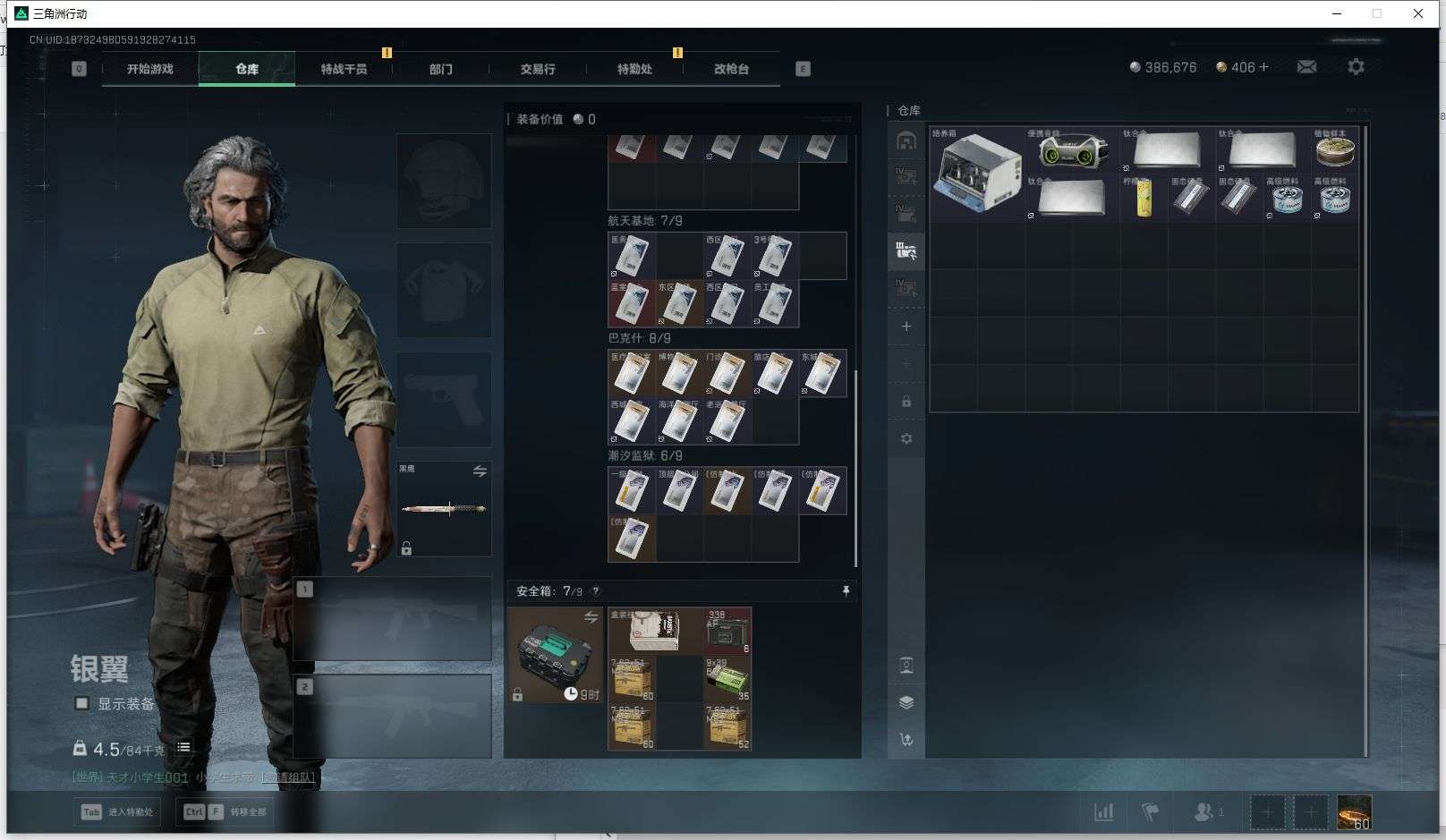Switch to the 仓库 tab
The image size is (1446, 840).
(247, 69)
